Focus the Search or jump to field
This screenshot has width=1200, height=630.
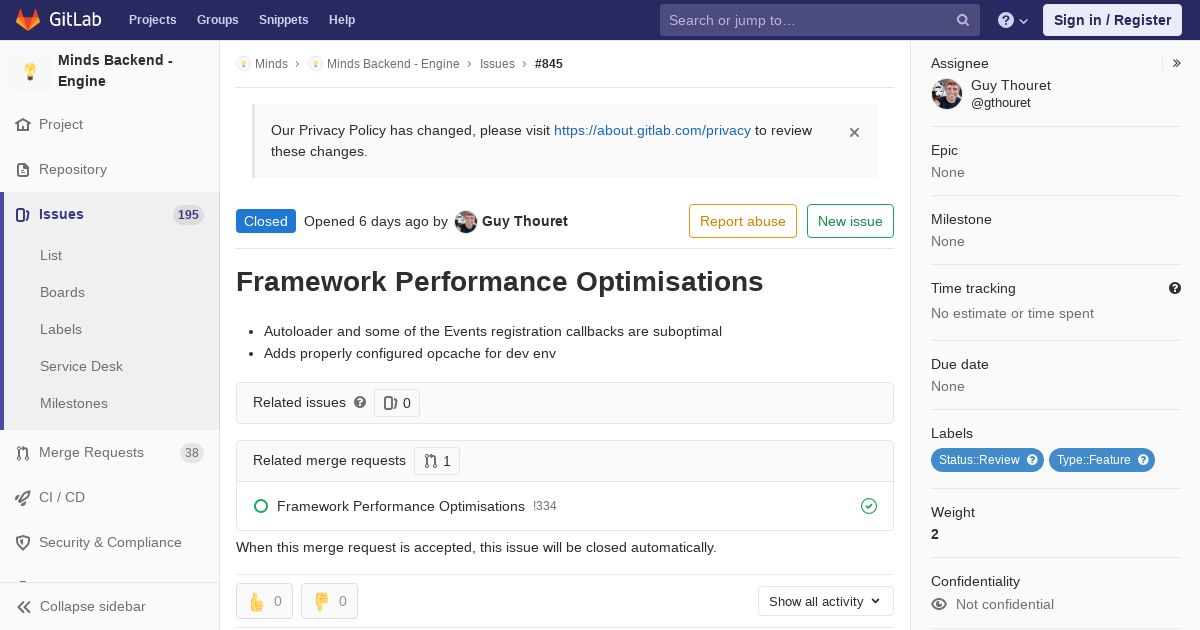click(x=810, y=20)
